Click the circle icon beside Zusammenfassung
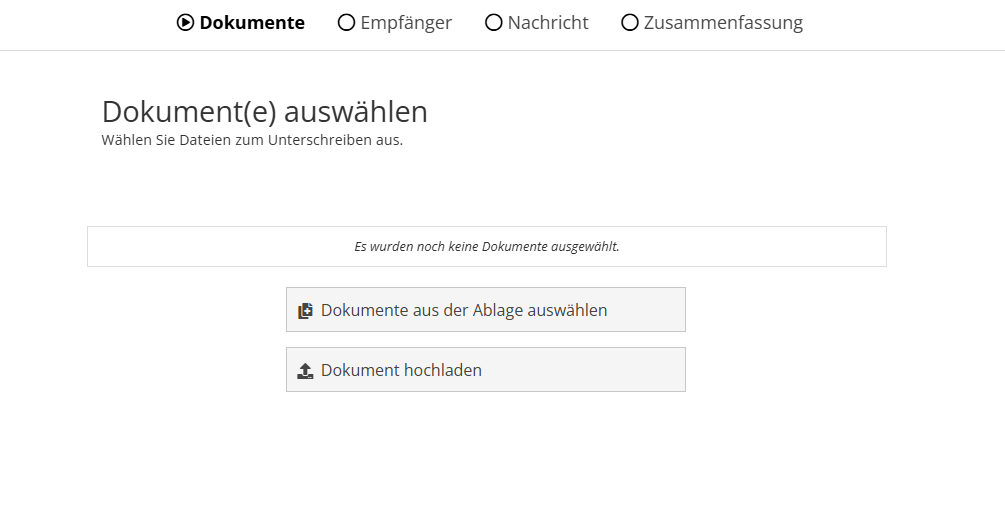This screenshot has height=514, width=1005. click(x=630, y=22)
